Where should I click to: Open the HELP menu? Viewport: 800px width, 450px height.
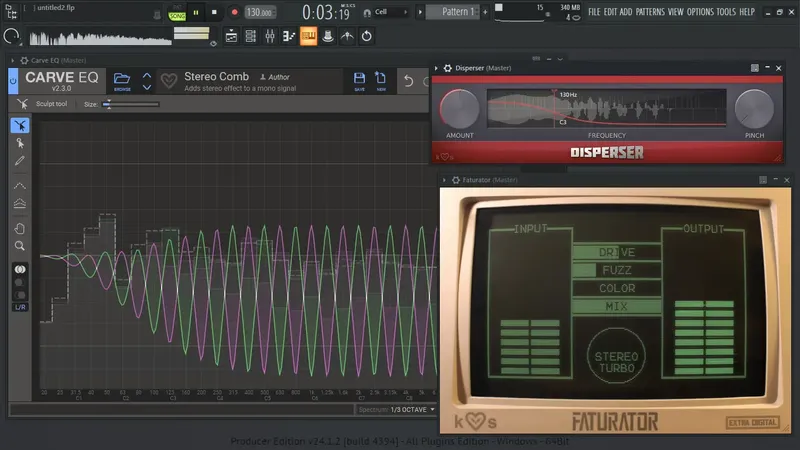coord(747,12)
